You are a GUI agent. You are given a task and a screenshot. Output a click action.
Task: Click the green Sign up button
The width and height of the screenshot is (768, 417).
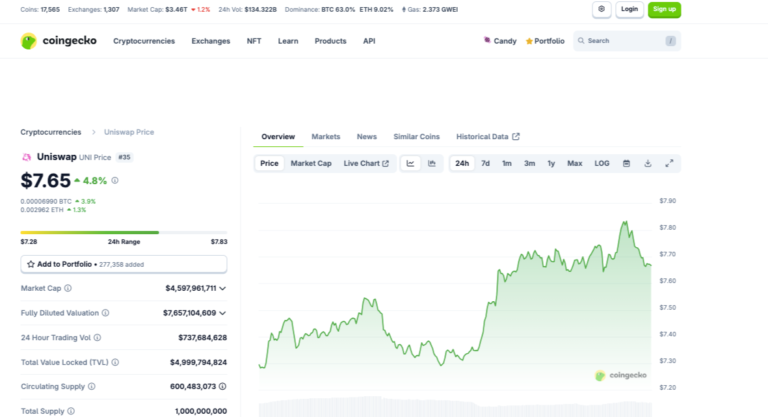pyautogui.click(x=664, y=9)
